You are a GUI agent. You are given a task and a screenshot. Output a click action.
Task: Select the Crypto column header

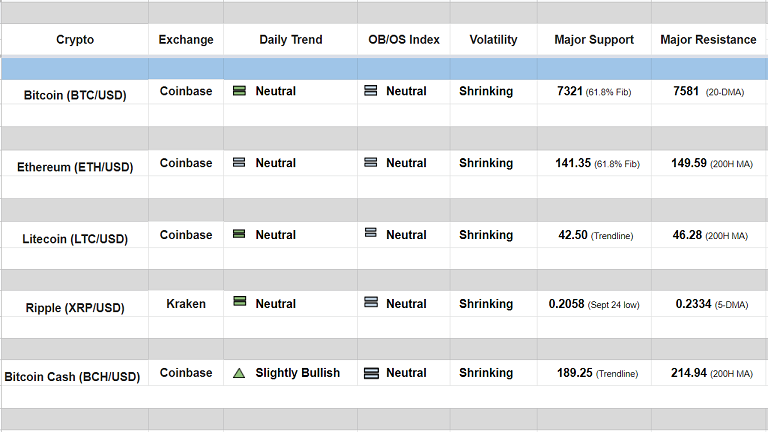(x=75, y=40)
